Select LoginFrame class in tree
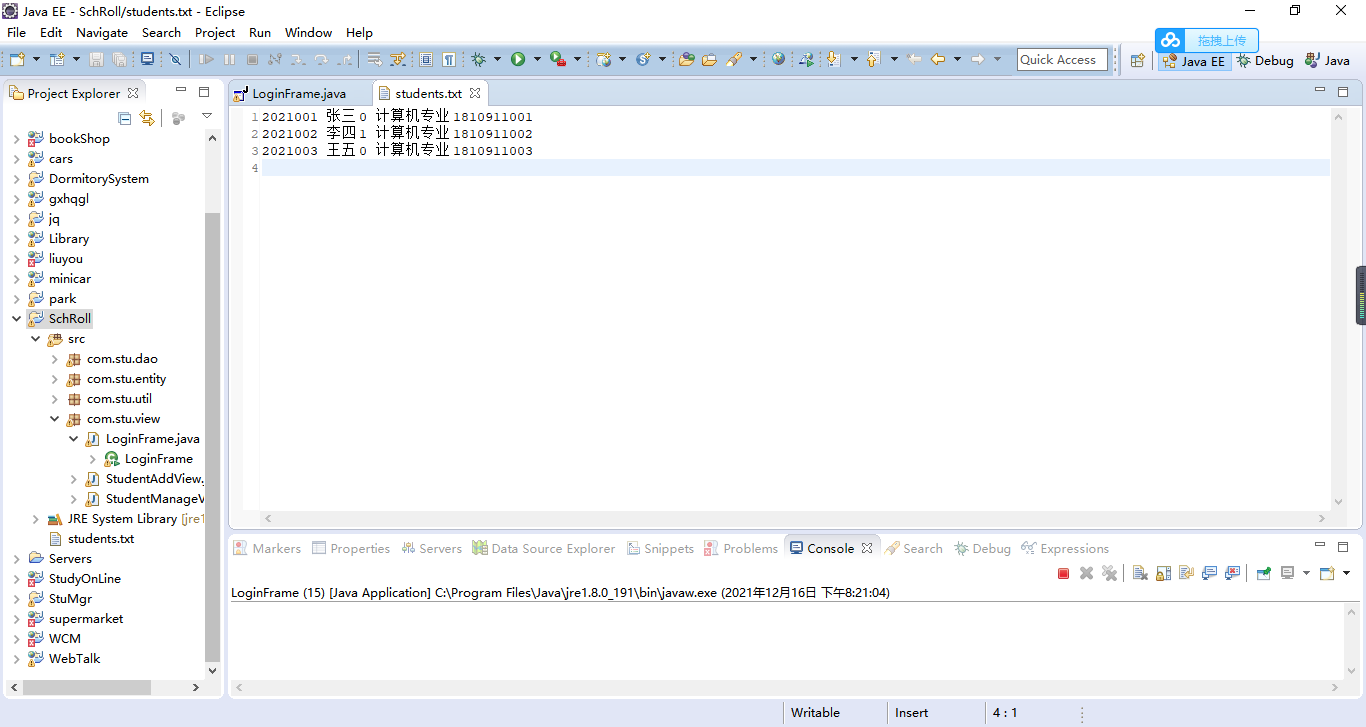 coord(149,459)
